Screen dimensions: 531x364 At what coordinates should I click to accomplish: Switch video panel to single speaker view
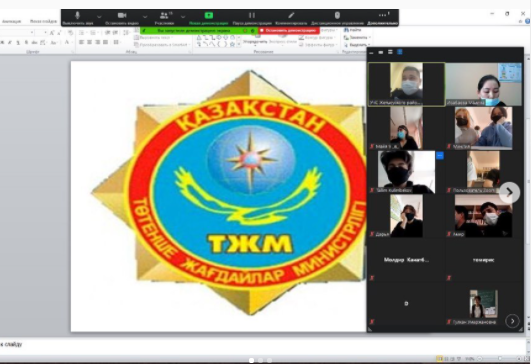381,52
